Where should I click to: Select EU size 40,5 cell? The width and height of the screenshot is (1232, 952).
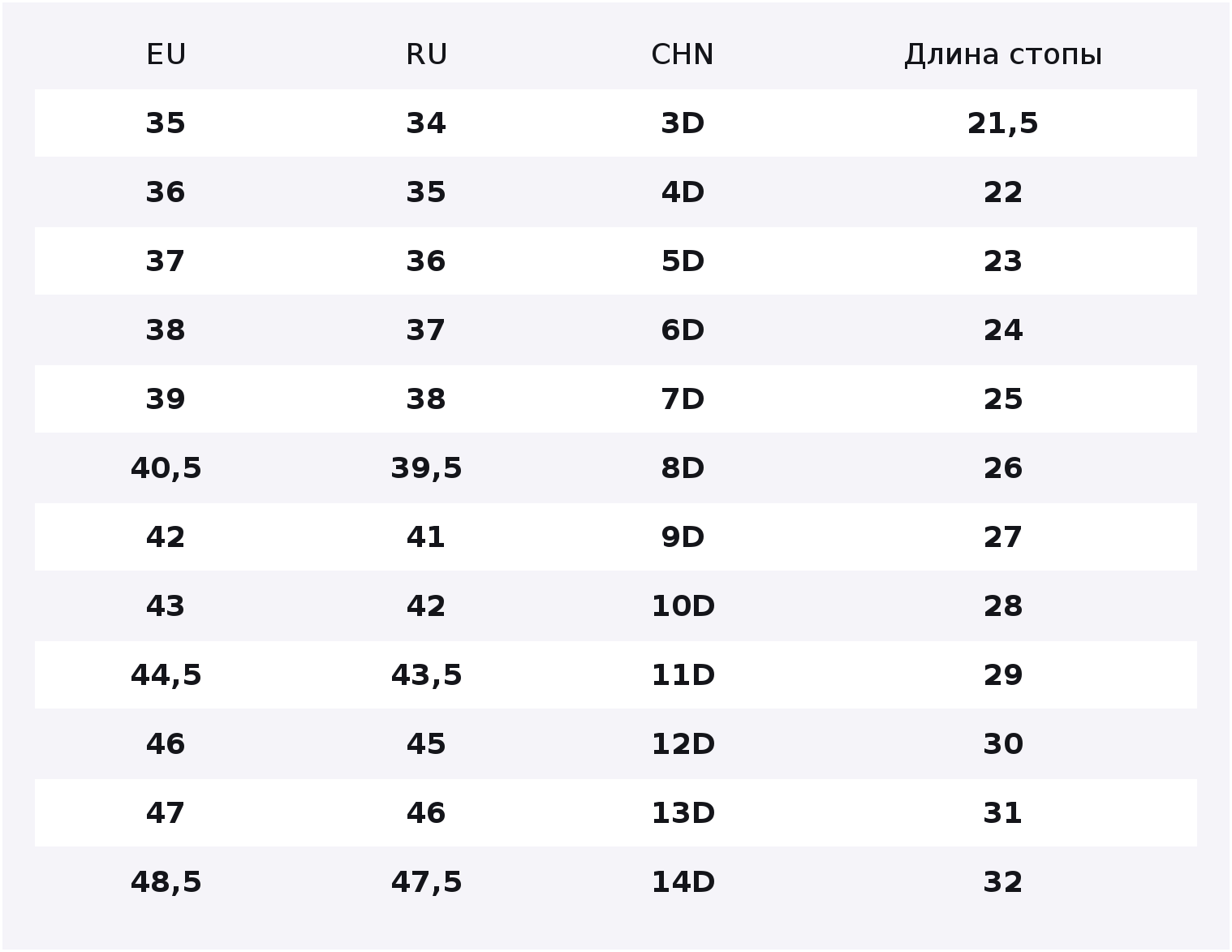coord(166,468)
